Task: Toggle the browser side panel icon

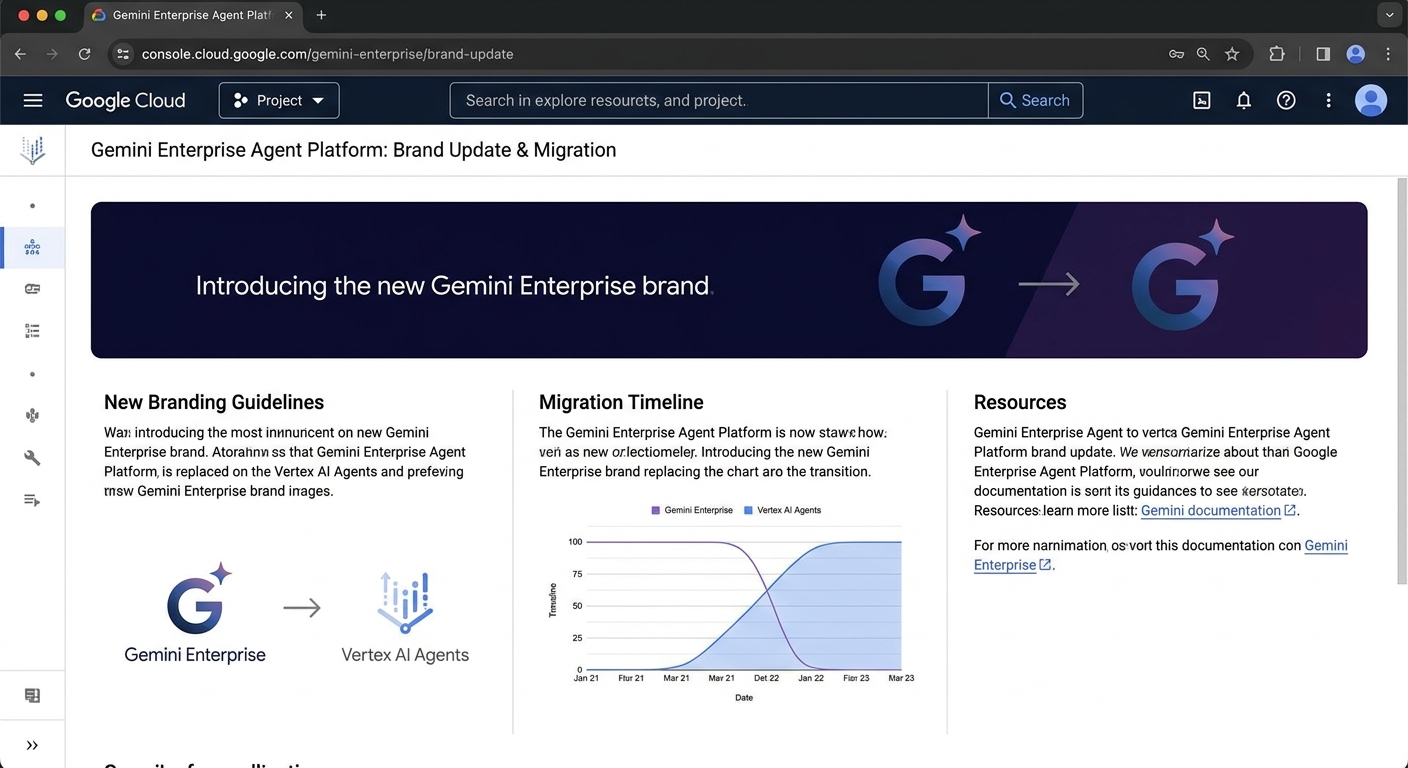Action: pos(1323,54)
